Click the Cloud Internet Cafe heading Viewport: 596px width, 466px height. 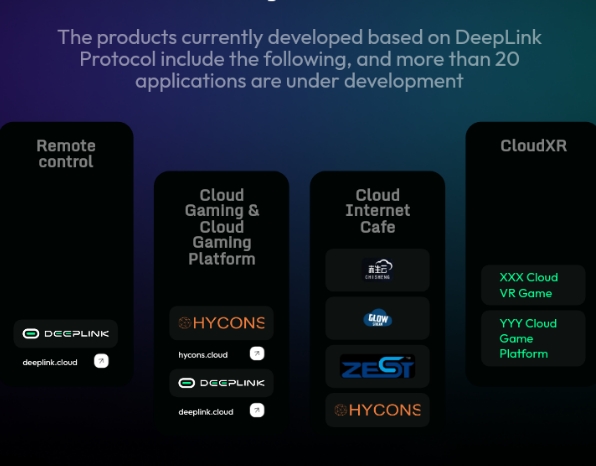coord(377,211)
